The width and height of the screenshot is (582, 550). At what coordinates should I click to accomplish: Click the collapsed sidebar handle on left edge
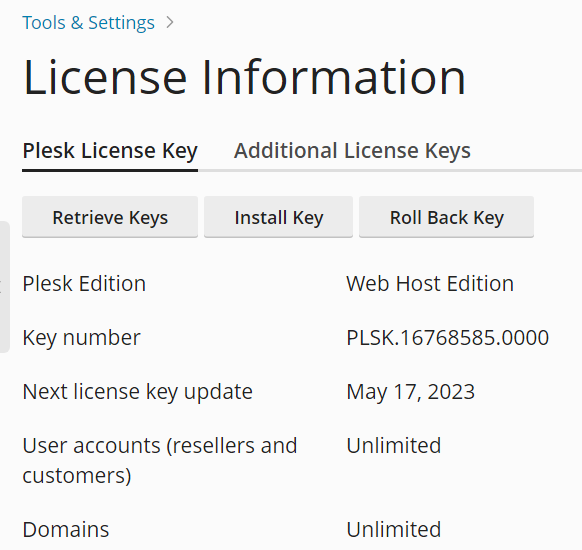4,287
